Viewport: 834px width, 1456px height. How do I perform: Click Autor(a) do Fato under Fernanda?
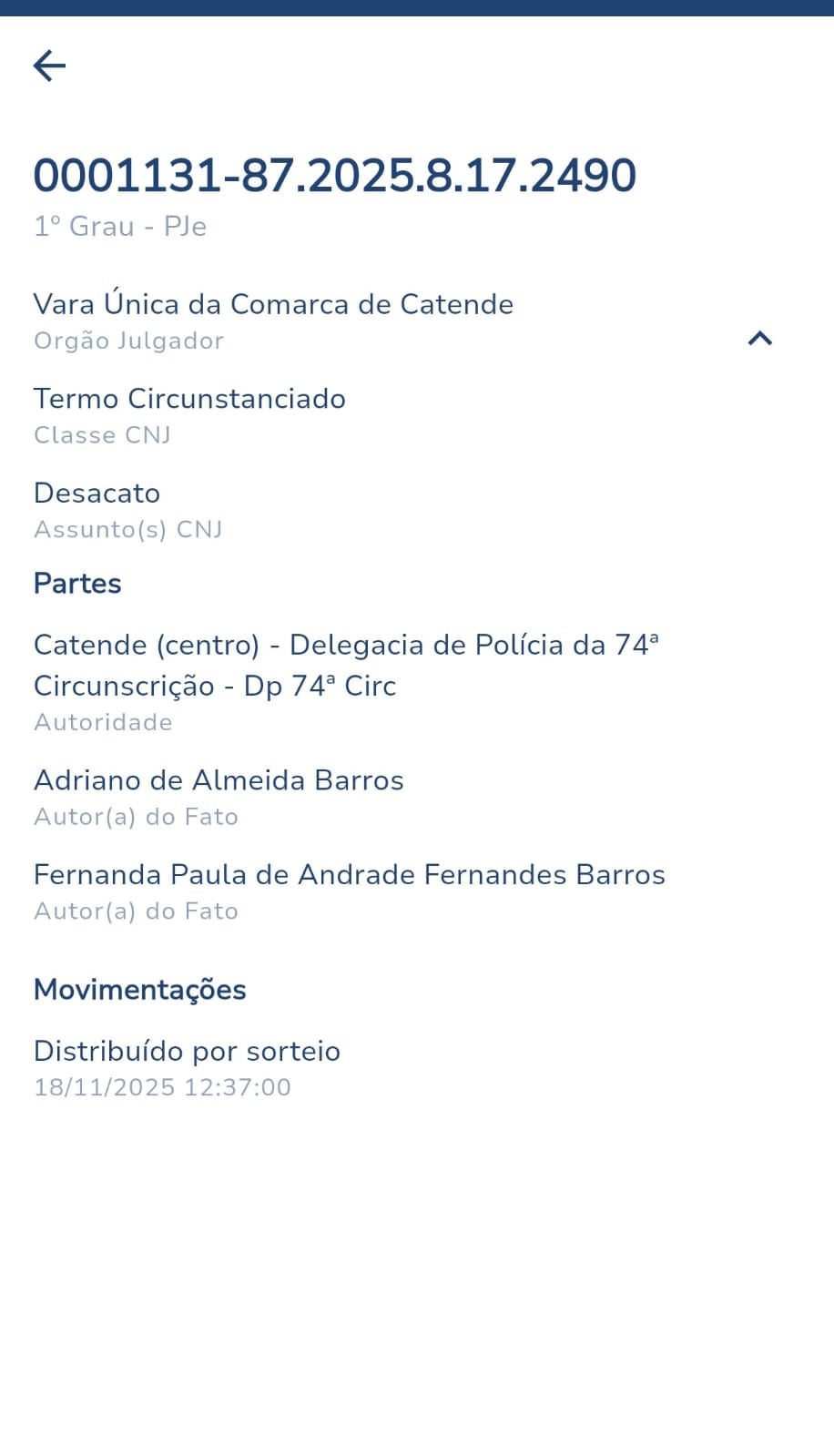[x=136, y=911]
